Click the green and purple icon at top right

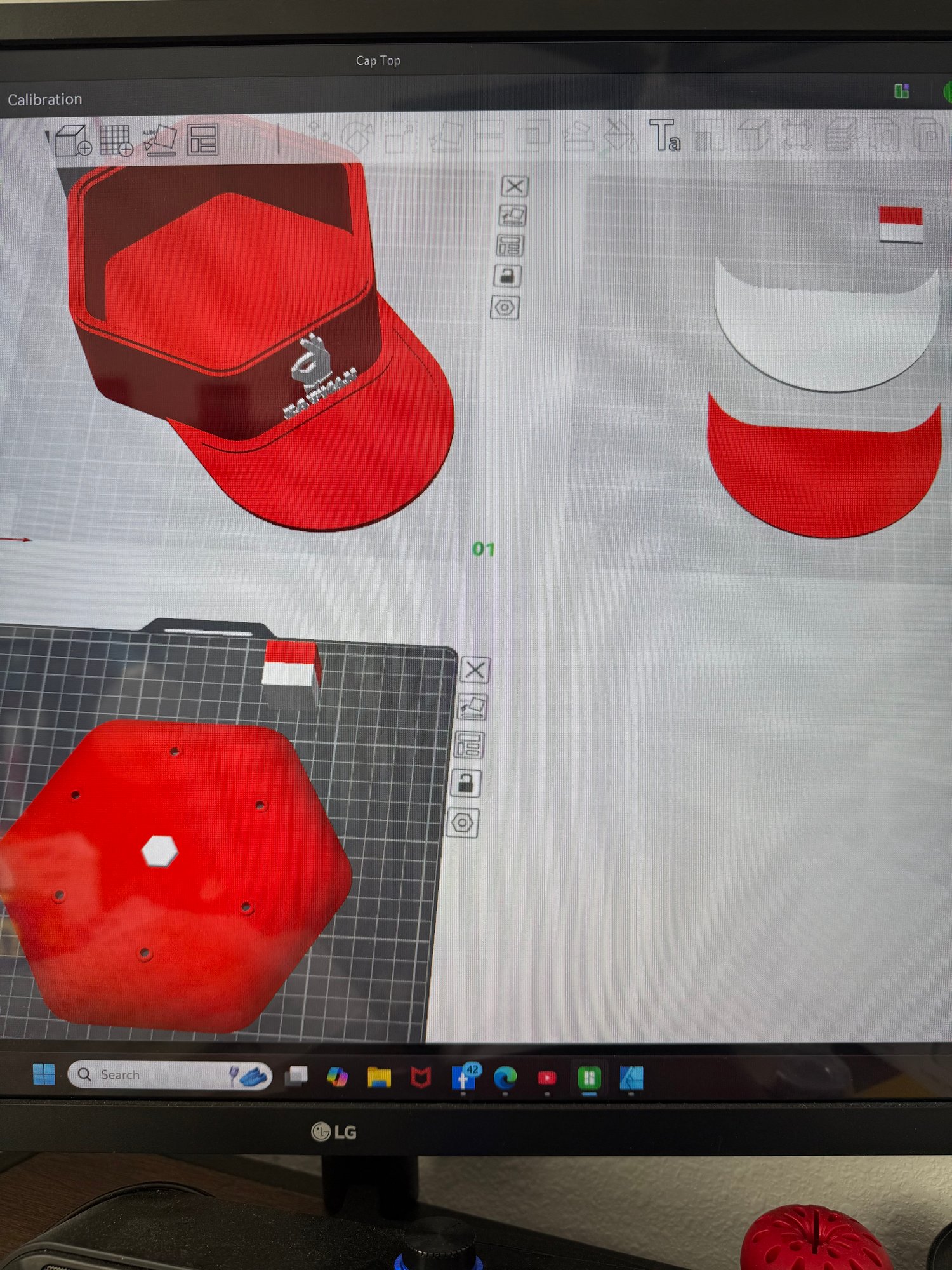901,91
